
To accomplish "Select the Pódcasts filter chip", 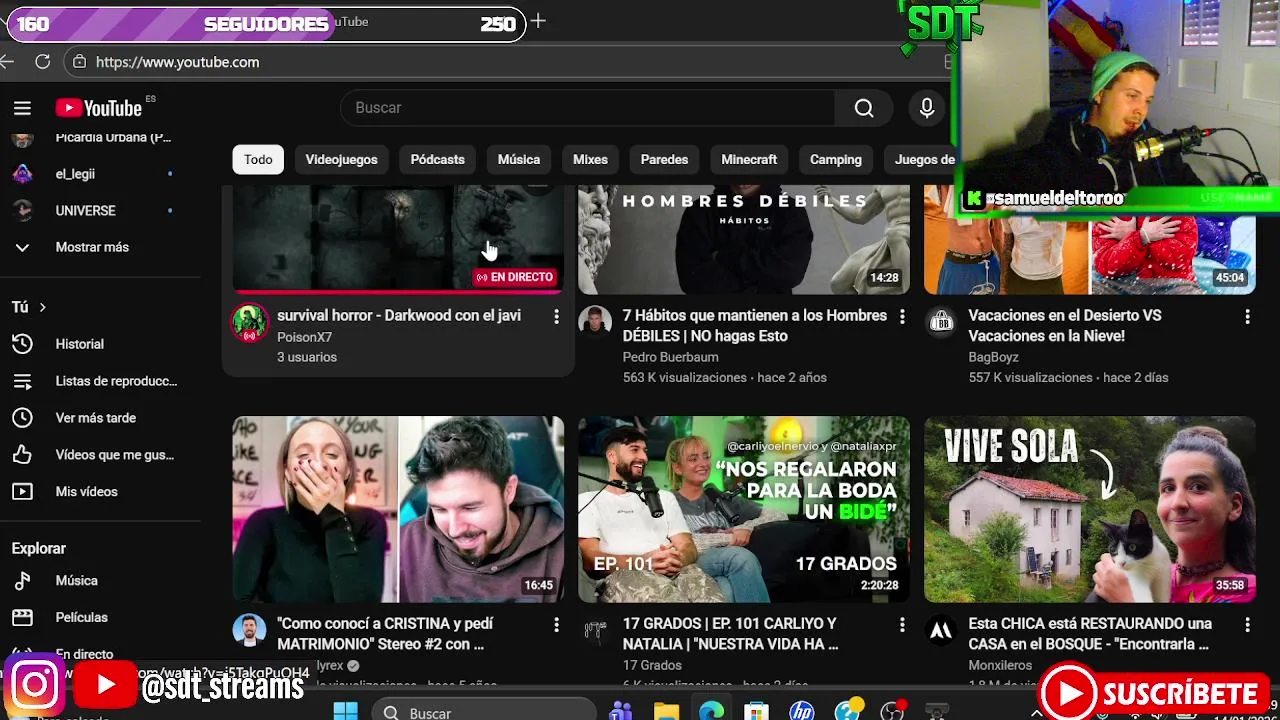I will tap(438, 160).
